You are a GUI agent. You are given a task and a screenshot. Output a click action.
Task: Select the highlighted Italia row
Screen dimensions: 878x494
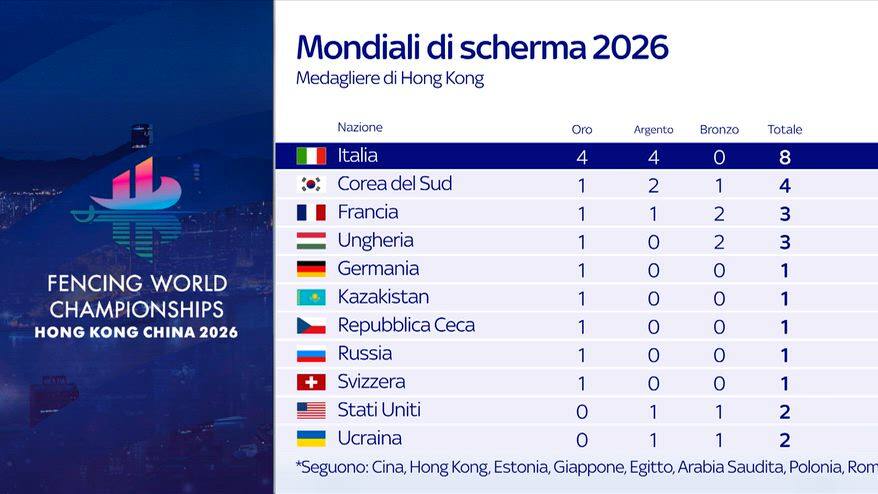(576, 156)
